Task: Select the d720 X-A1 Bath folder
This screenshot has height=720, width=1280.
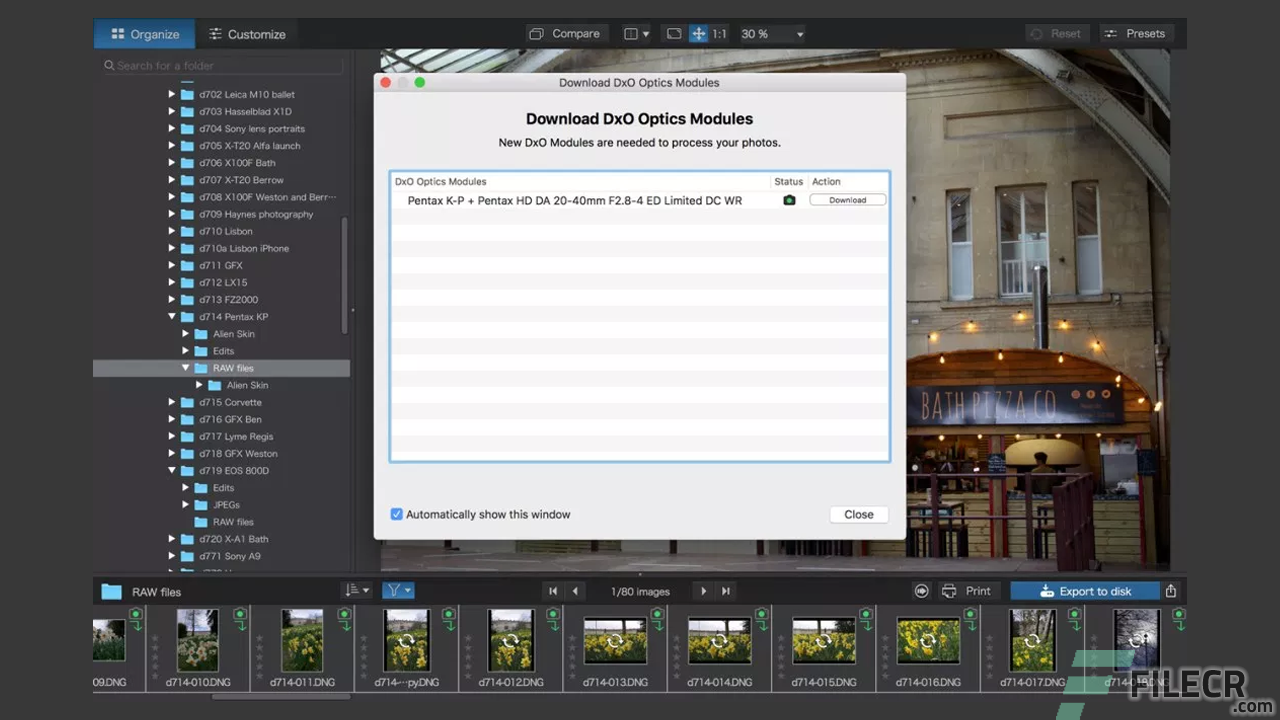Action: coord(233,539)
